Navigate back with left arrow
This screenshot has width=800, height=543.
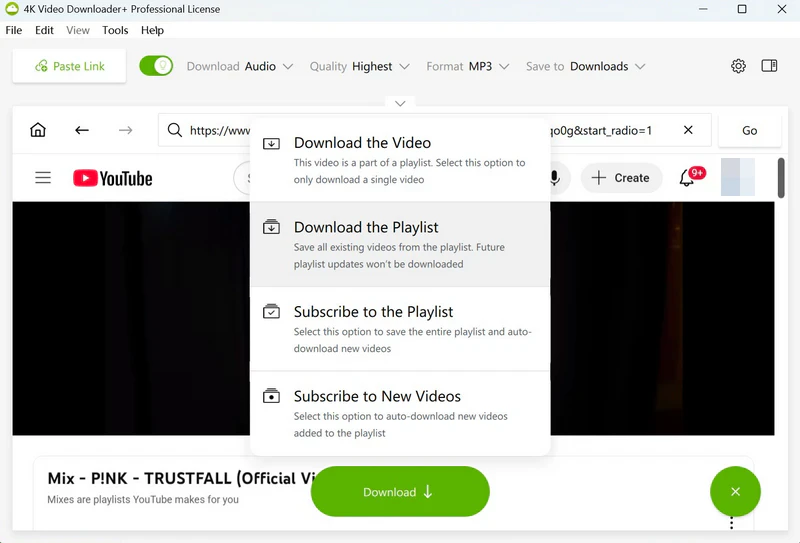82,130
